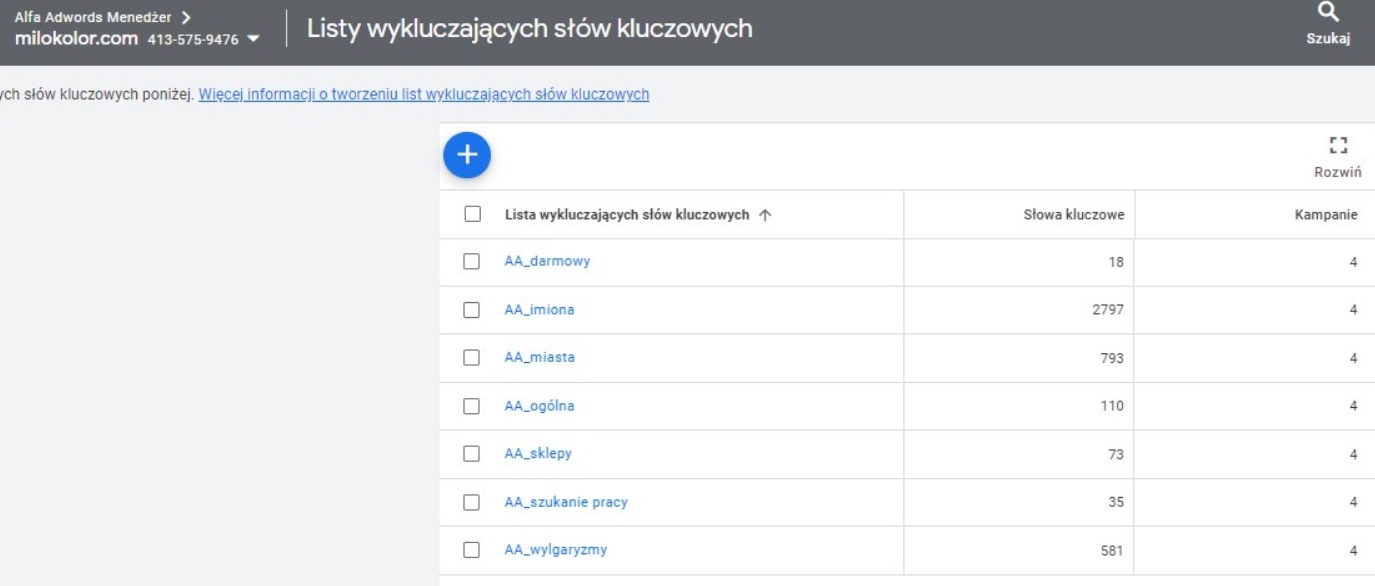Click the sort arrow beside list name header
The height and width of the screenshot is (586, 1375).
click(766, 215)
